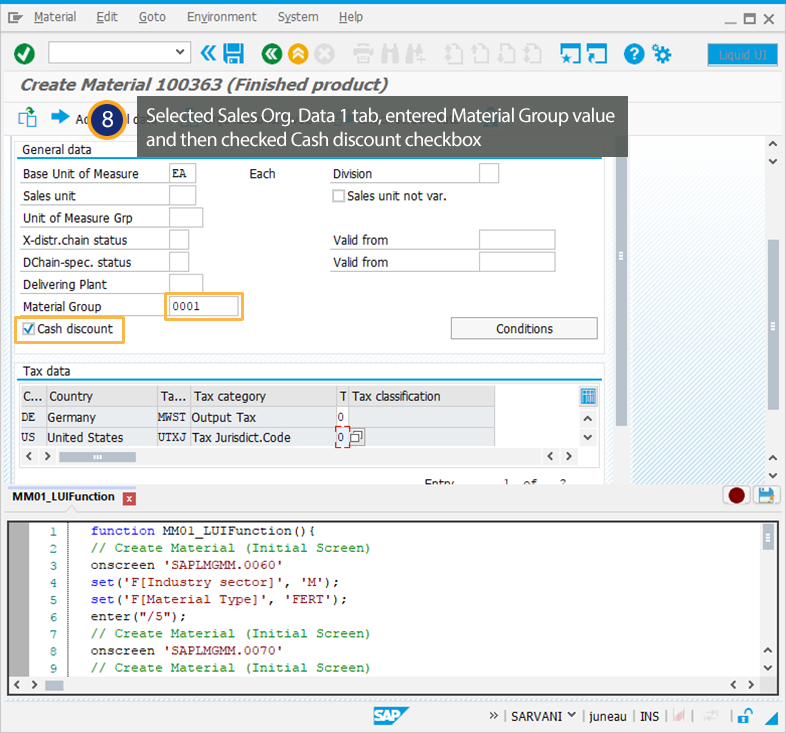786x733 pixels.
Task: Open Help via the question mark icon
Action: 634,54
